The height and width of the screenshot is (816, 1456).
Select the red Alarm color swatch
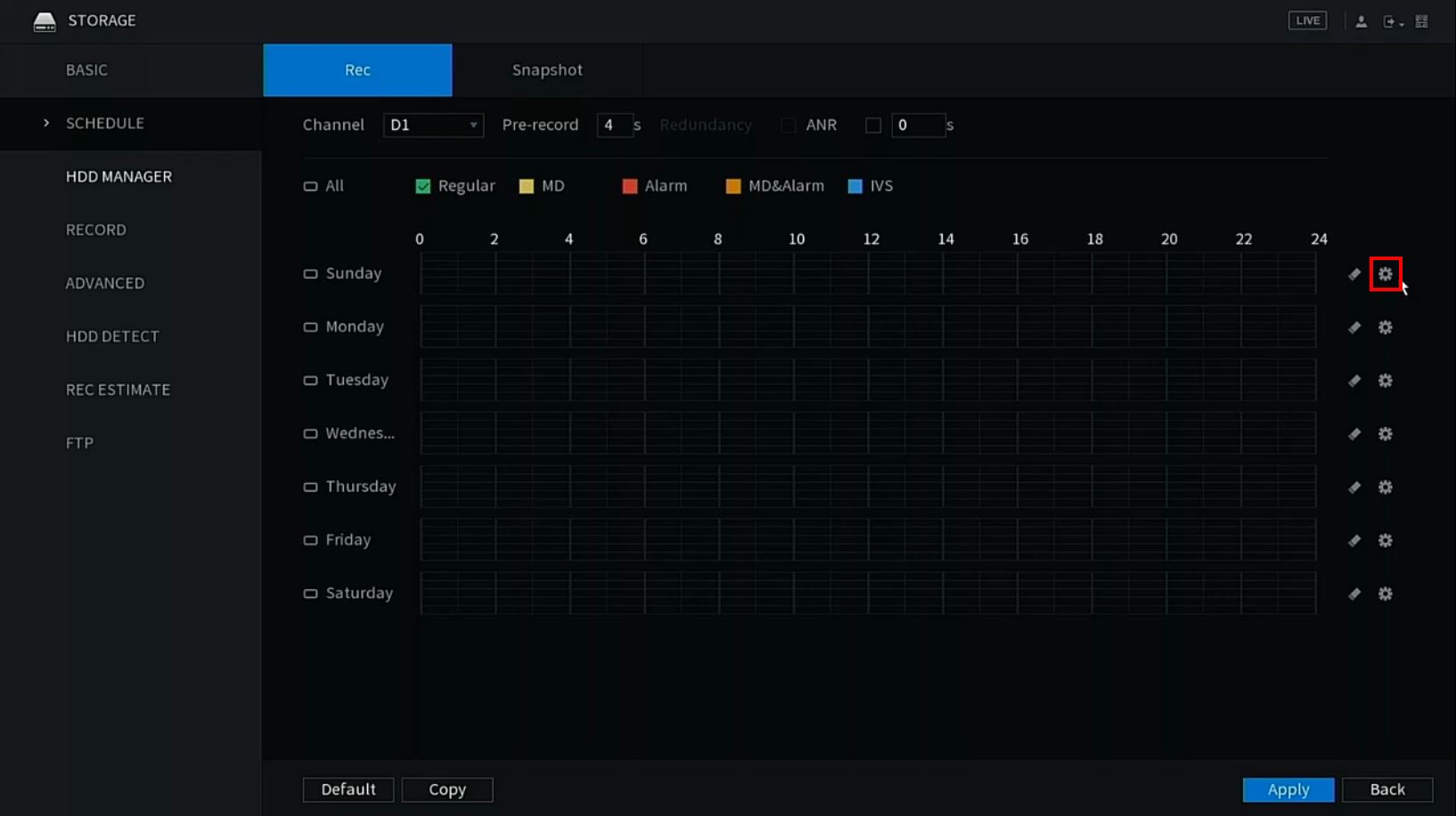pos(630,186)
